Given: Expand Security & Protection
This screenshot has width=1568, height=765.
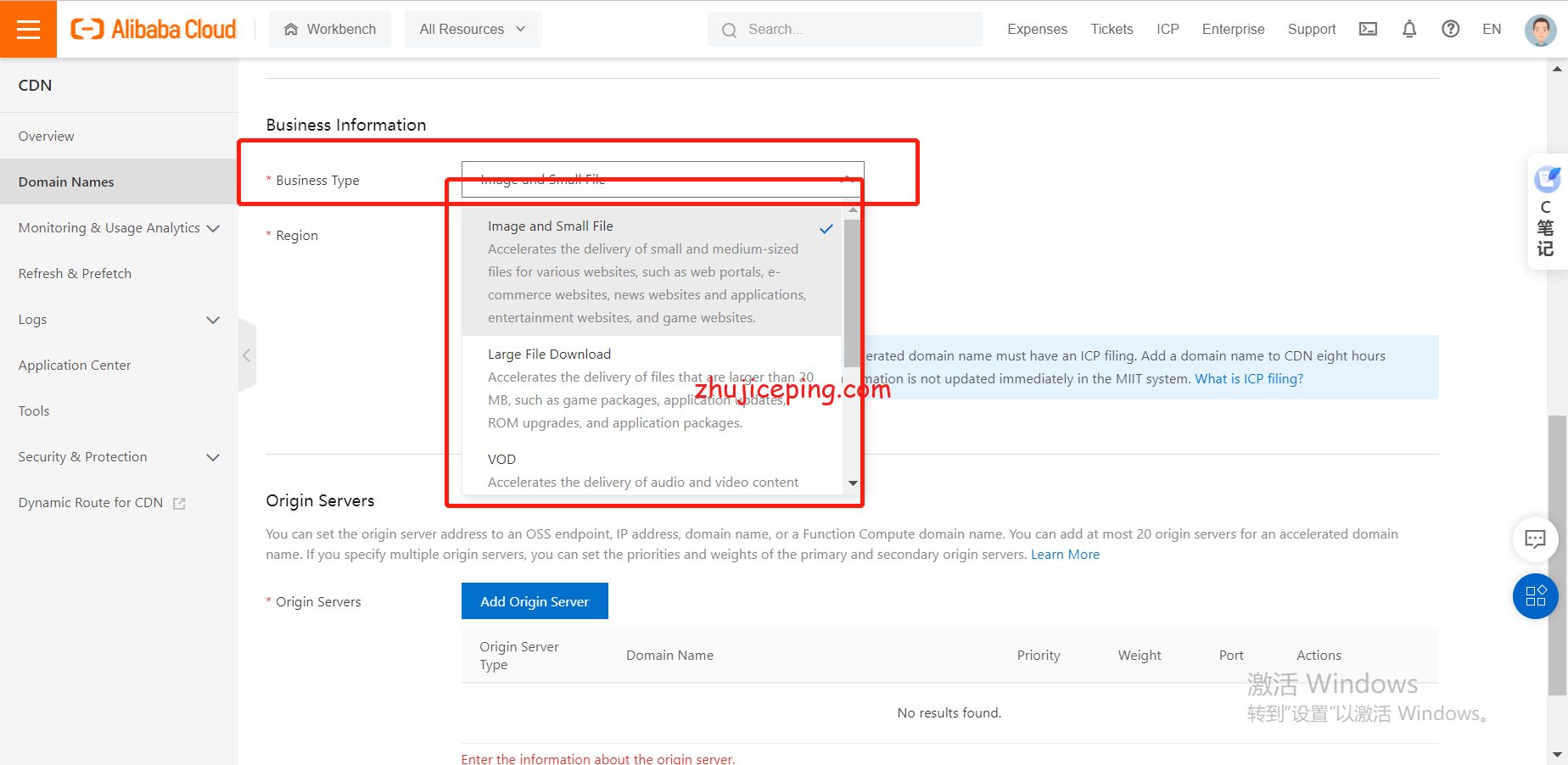Looking at the screenshot, I should 119,456.
